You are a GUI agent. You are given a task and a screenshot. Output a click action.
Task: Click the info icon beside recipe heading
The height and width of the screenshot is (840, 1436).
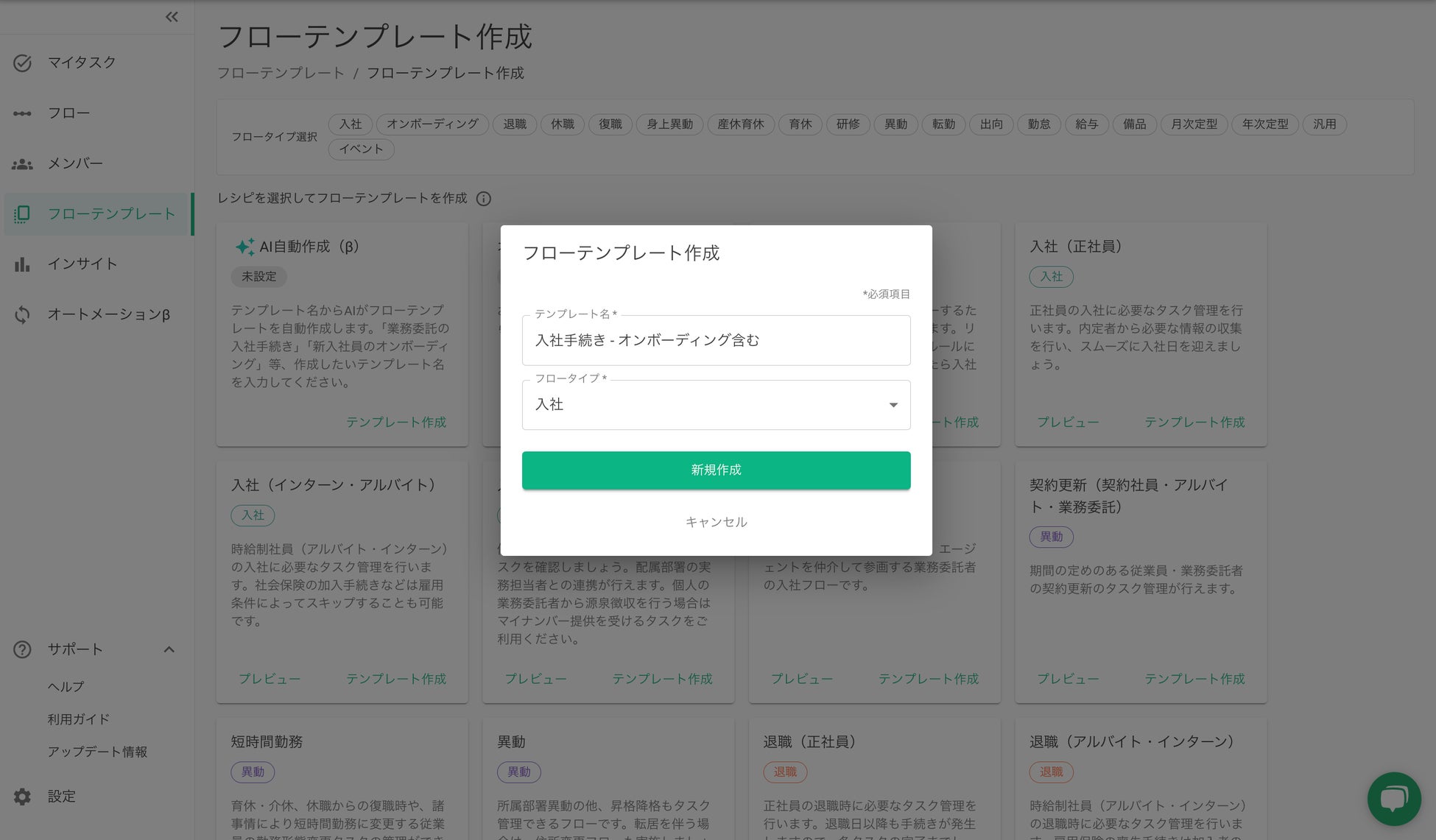[483, 199]
